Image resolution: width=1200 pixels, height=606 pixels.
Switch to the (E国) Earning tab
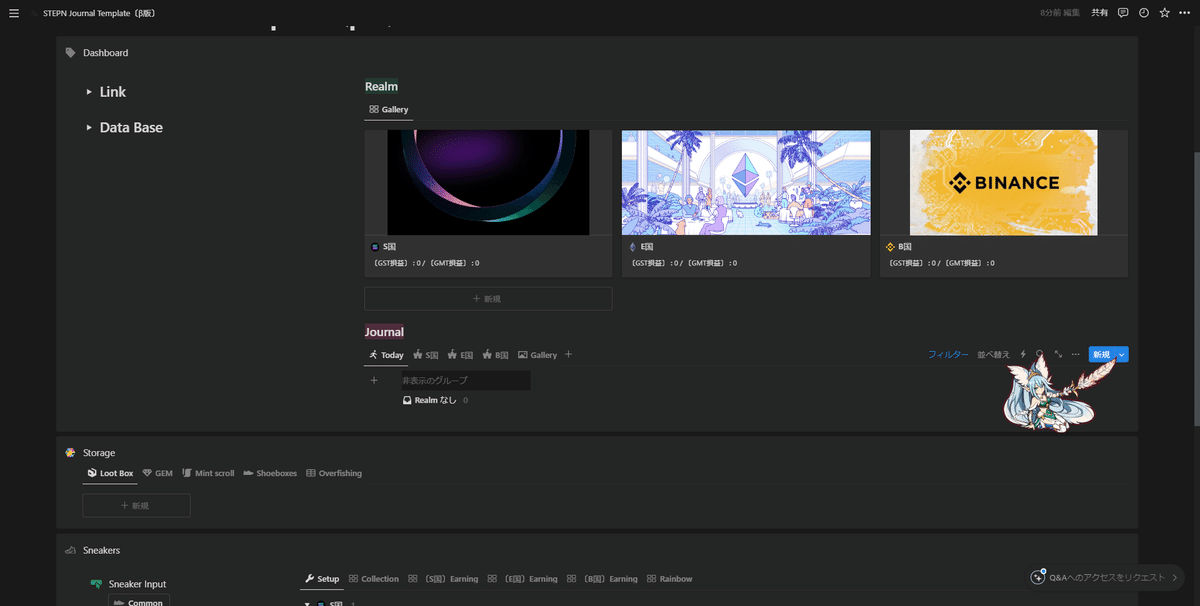click(x=523, y=579)
